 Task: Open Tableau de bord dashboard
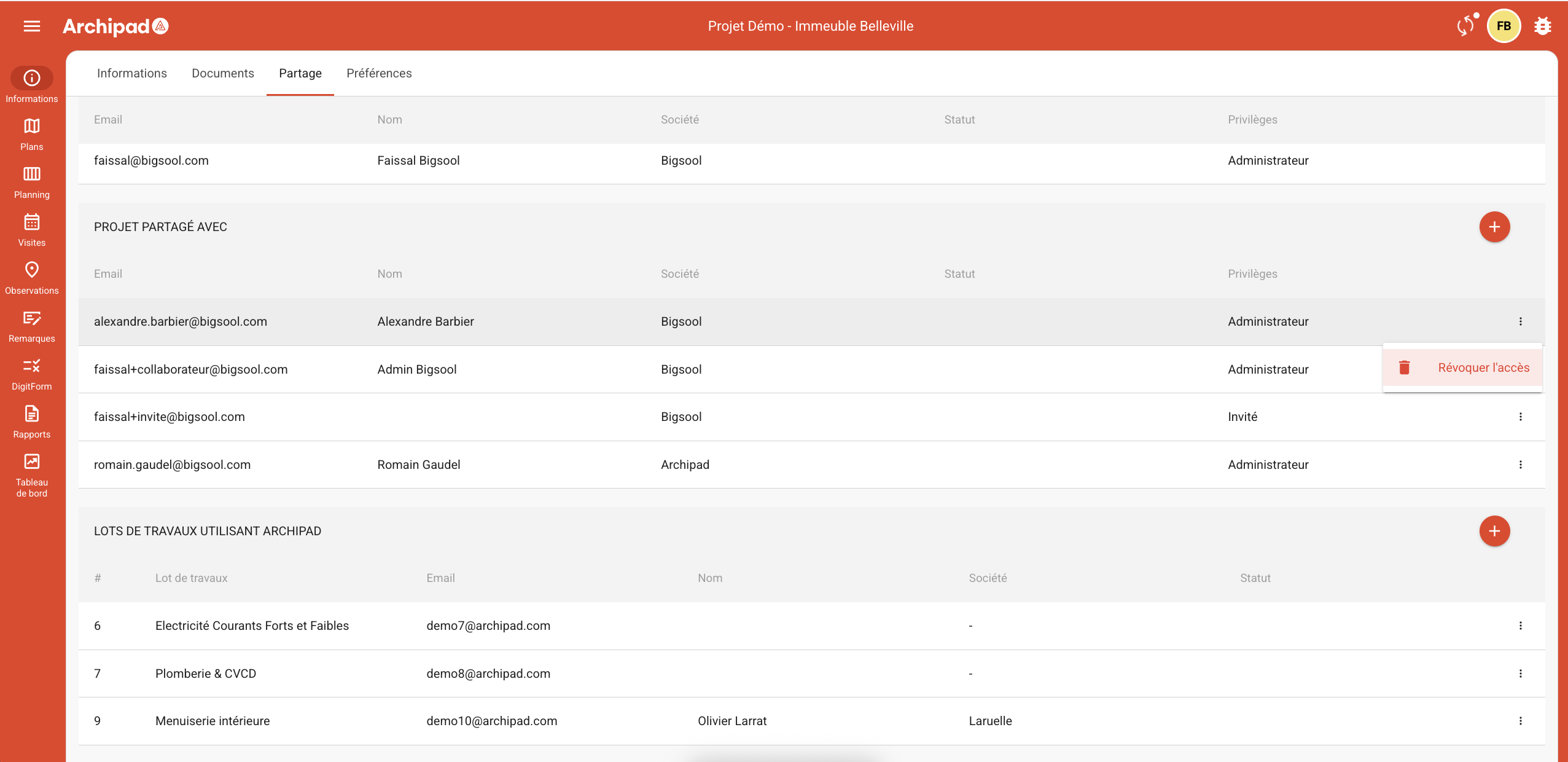click(32, 474)
